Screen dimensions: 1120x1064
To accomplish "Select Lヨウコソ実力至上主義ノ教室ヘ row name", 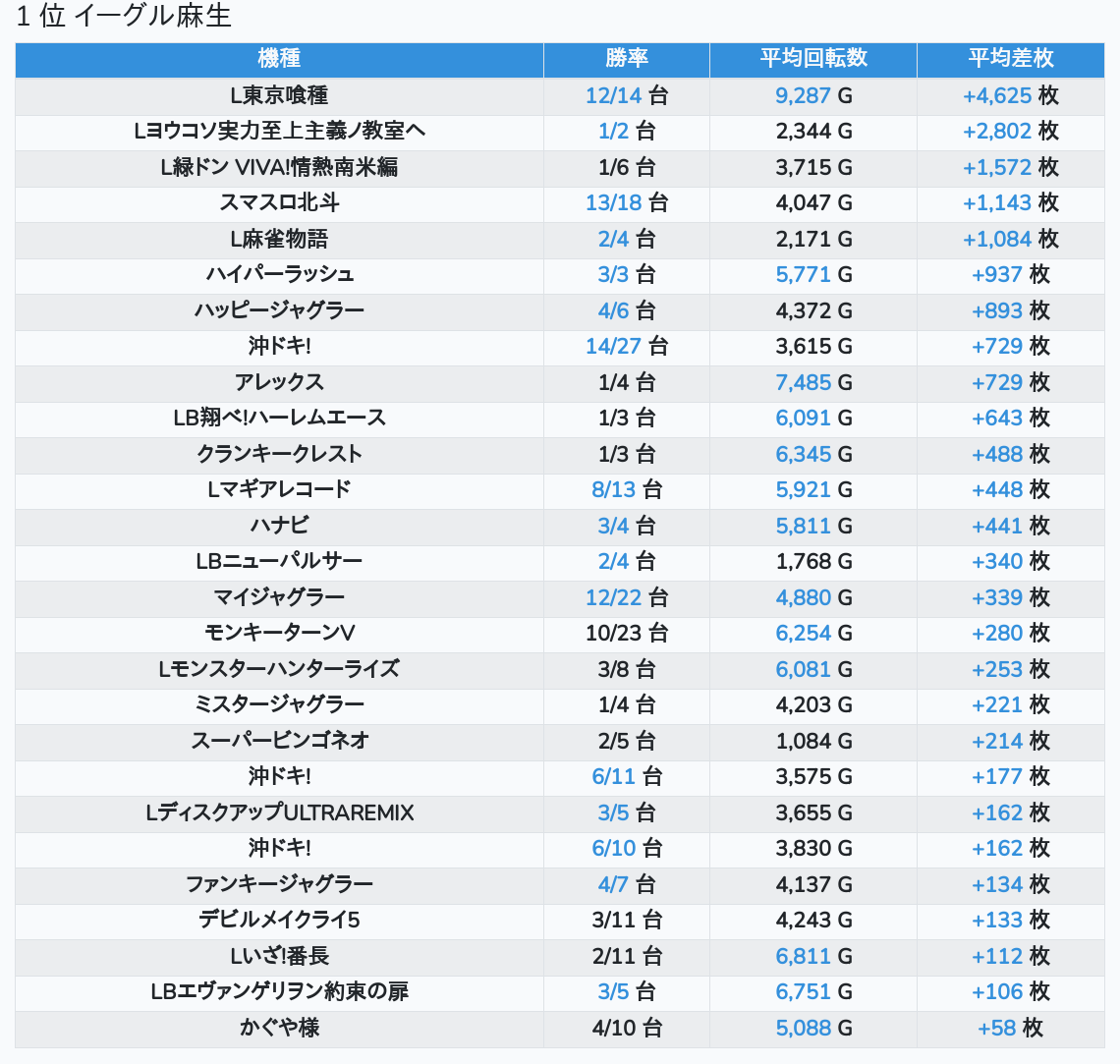I will coord(279,132).
